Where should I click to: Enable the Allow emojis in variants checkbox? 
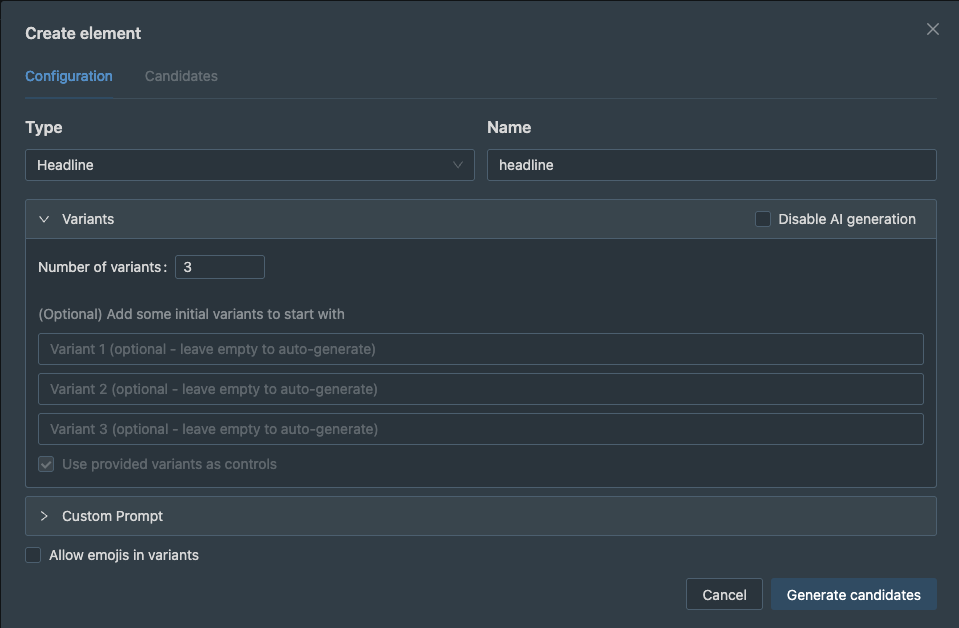(34, 555)
